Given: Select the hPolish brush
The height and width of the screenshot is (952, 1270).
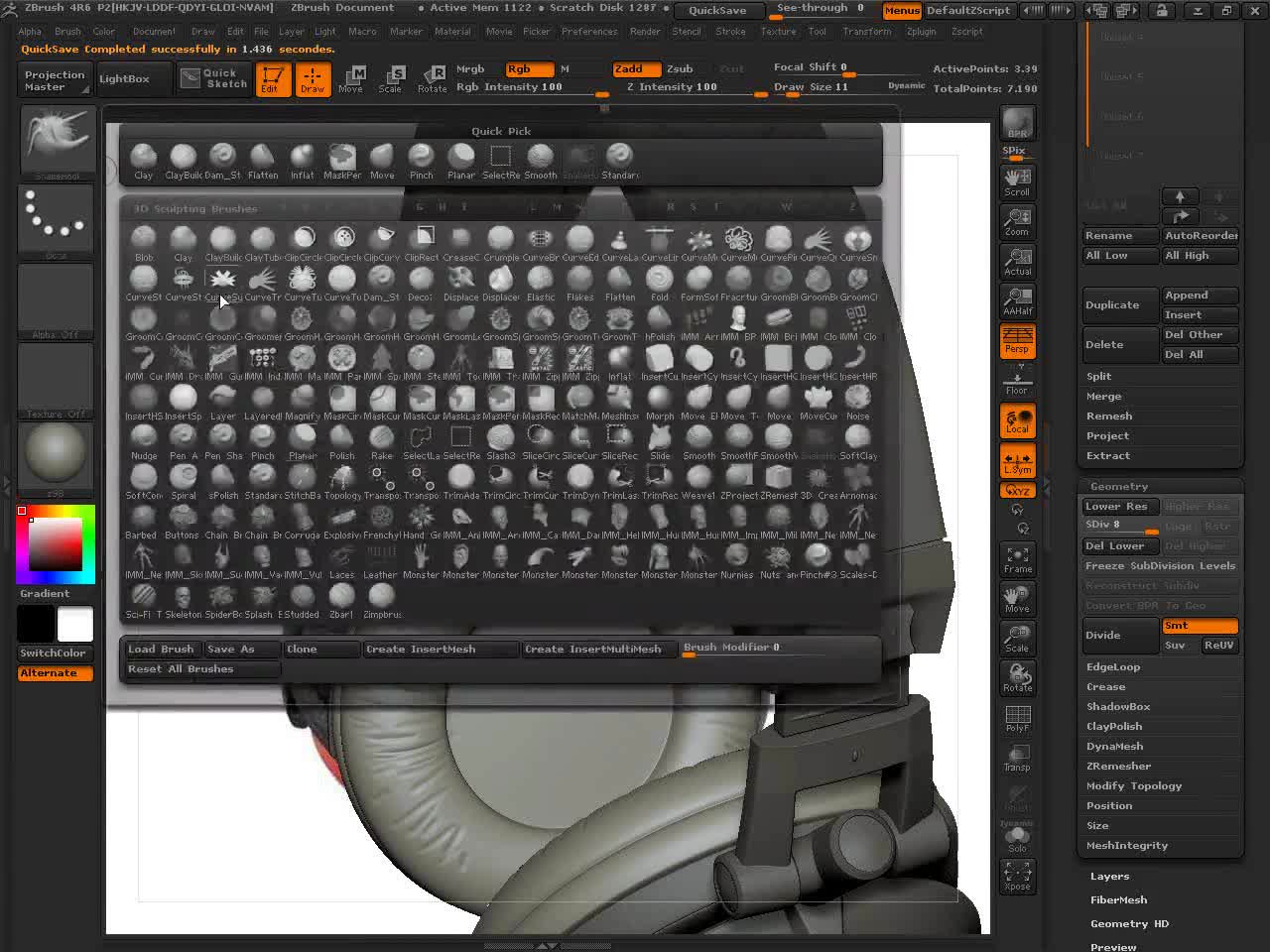Looking at the screenshot, I should 660,323.
